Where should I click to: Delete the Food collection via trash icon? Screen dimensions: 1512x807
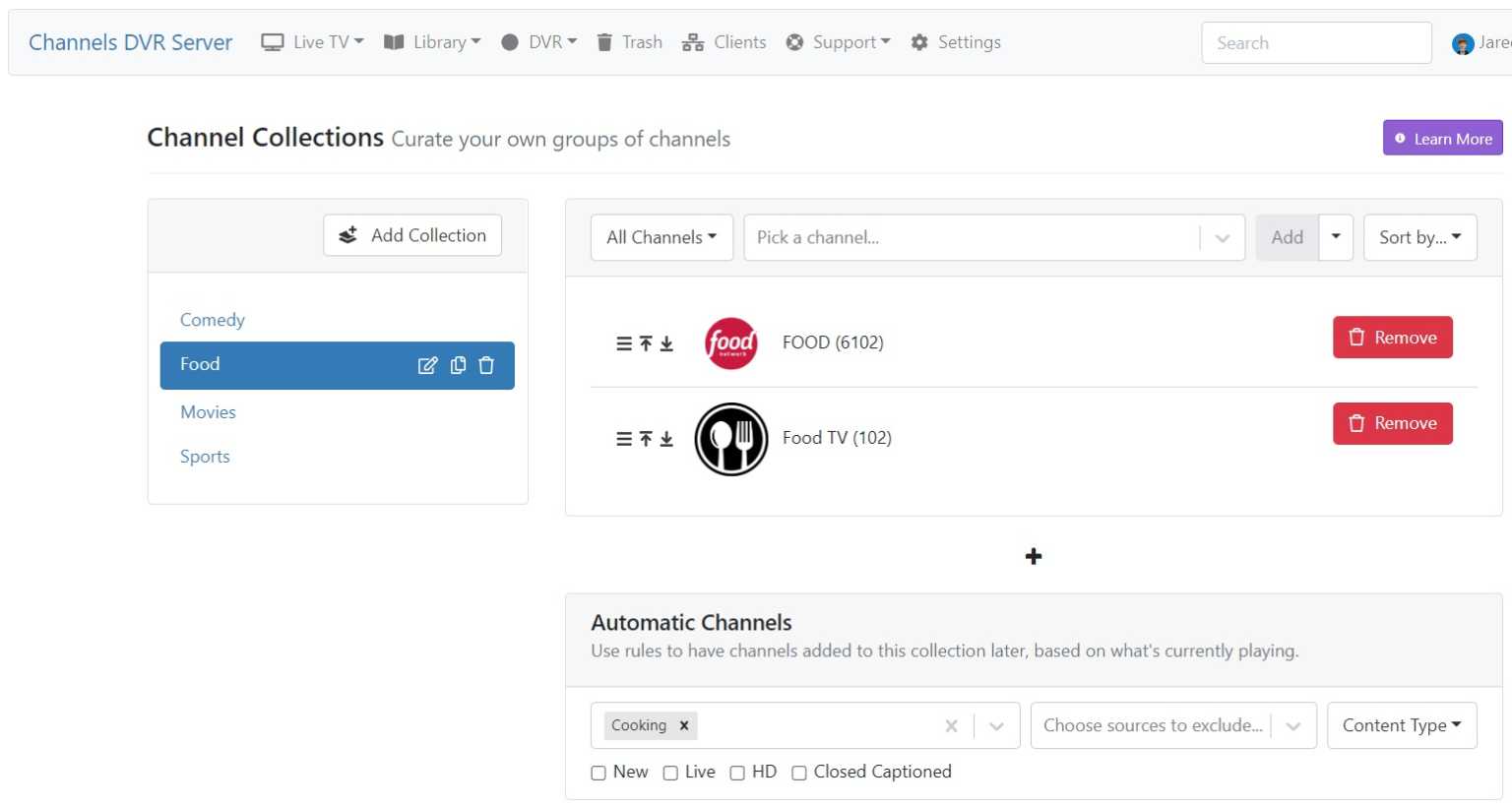[x=486, y=365]
